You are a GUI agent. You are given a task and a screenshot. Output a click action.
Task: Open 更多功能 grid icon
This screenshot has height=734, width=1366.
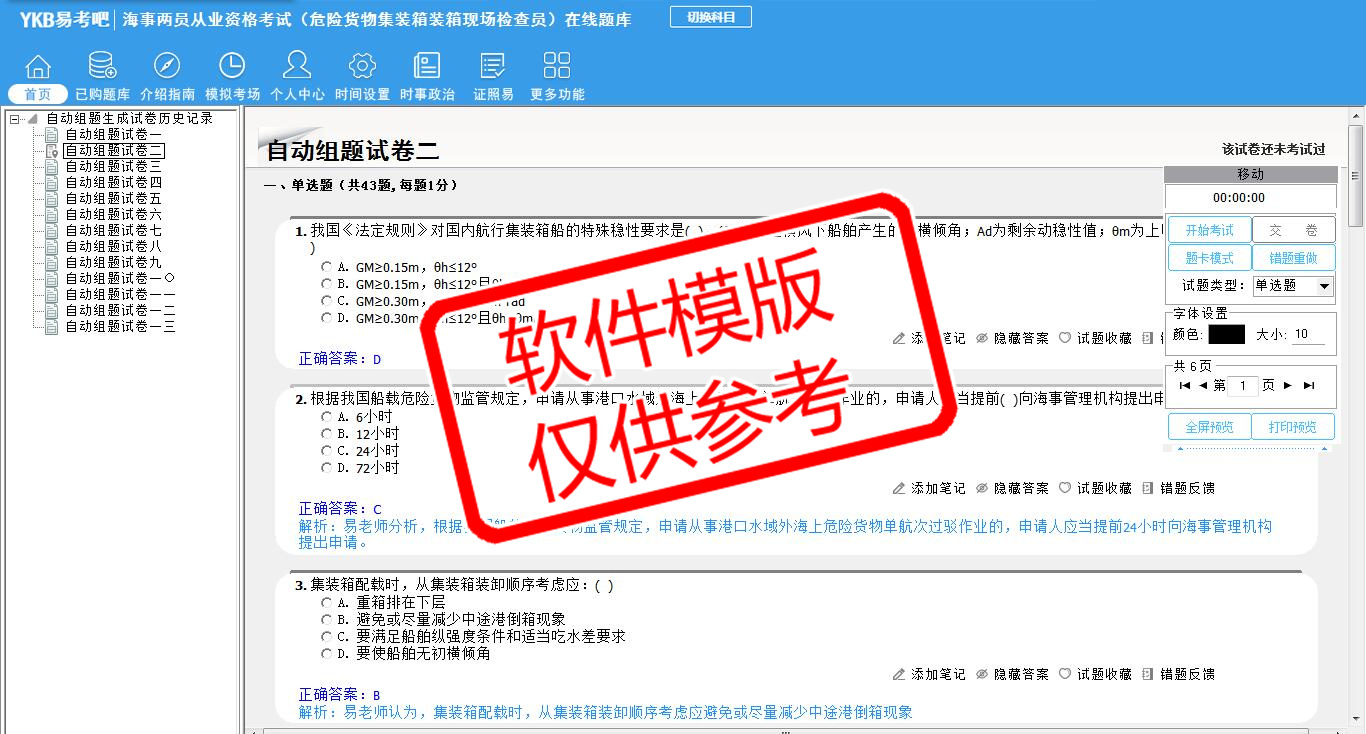click(x=557, y=67)
